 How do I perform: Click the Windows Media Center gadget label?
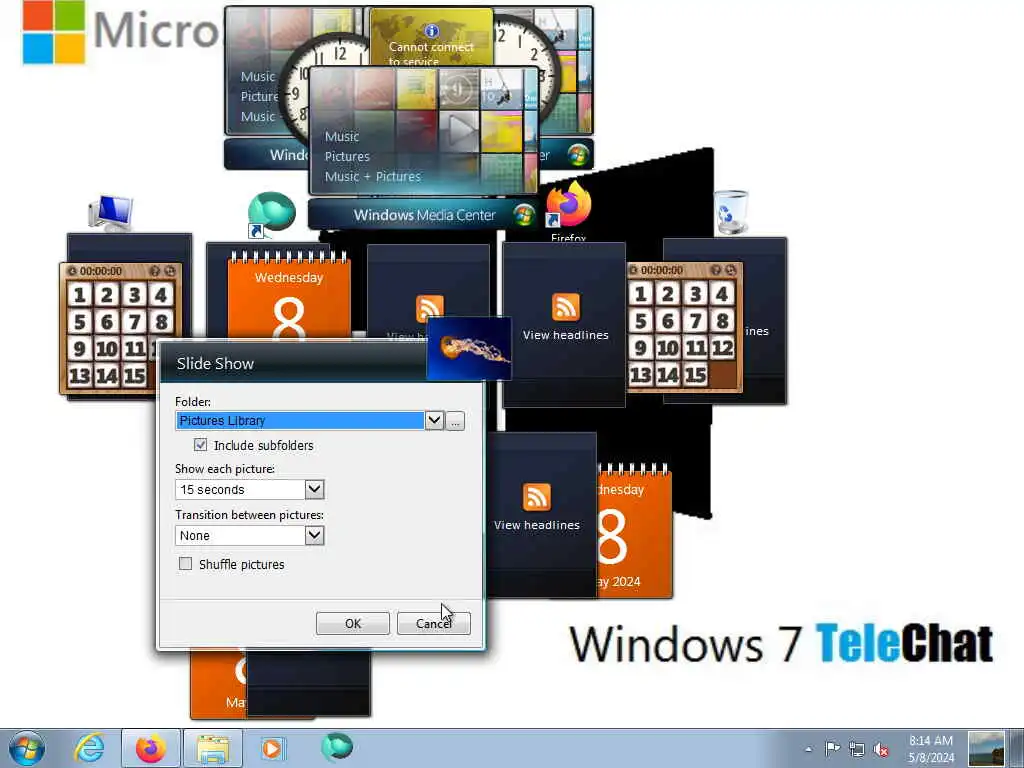pyautogui.click(x=424, y=215)
